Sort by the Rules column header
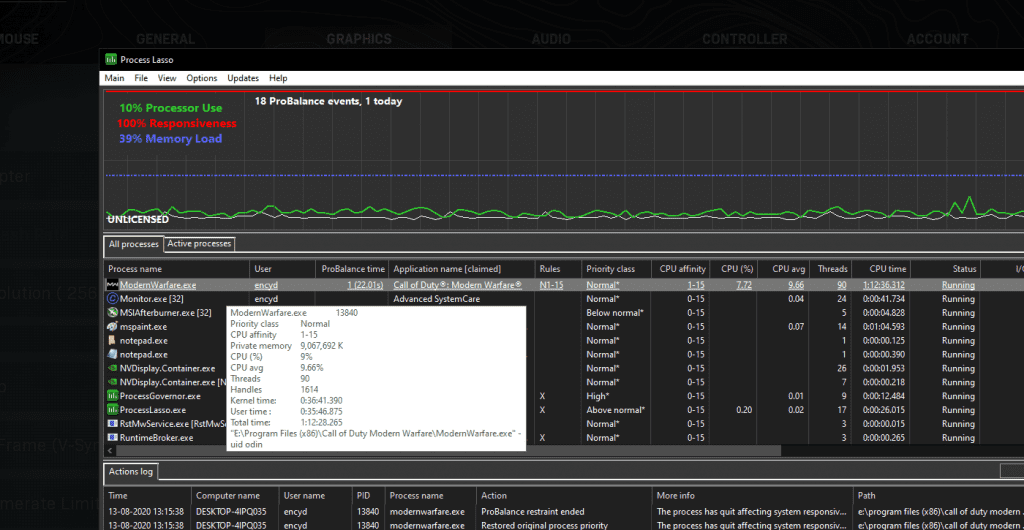Viewport: 1024px width, 530px height. (x=558, y=269)
